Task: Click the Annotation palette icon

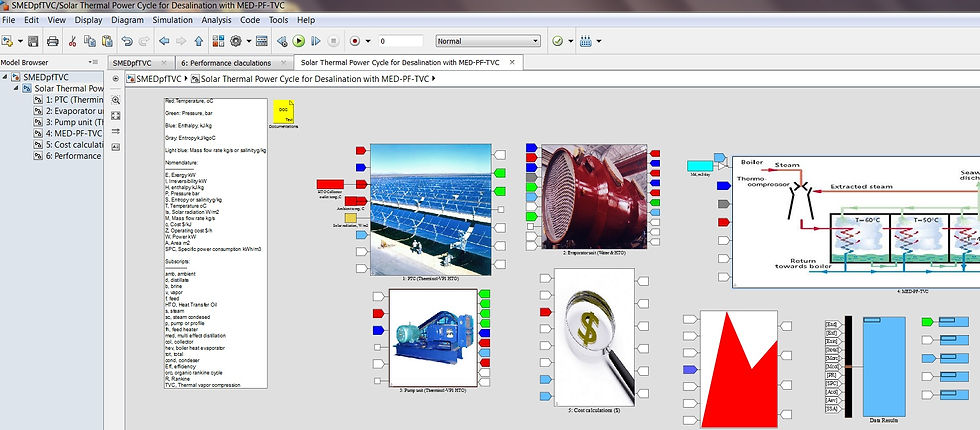Action: (116, 147)
